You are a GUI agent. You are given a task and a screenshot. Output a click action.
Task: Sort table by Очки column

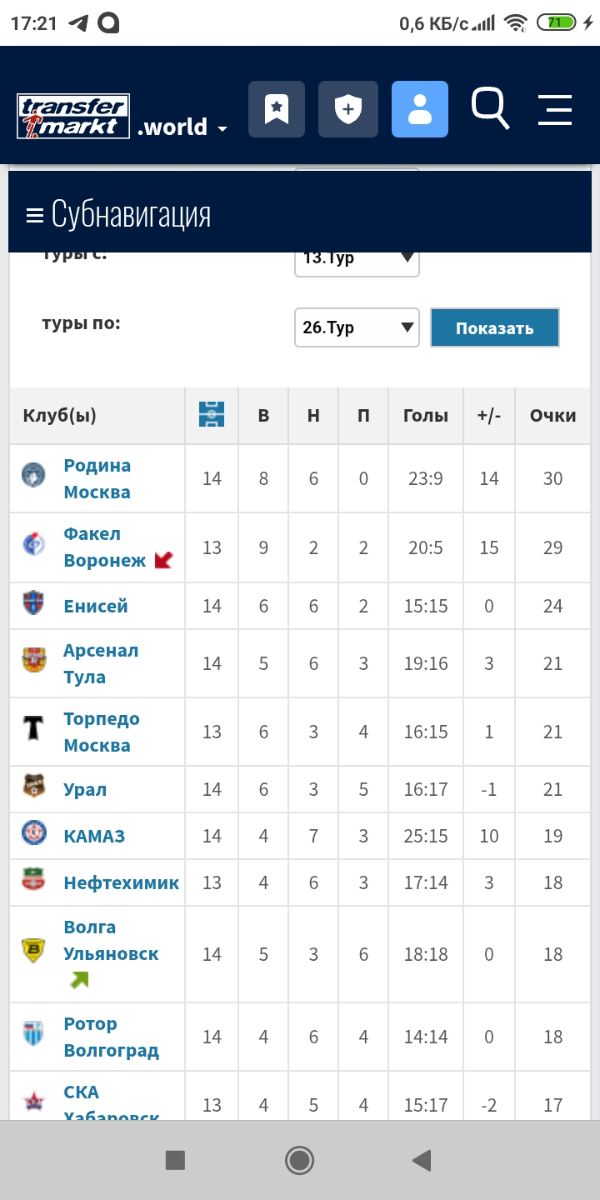pyautogui.click(x=553, y=415)
